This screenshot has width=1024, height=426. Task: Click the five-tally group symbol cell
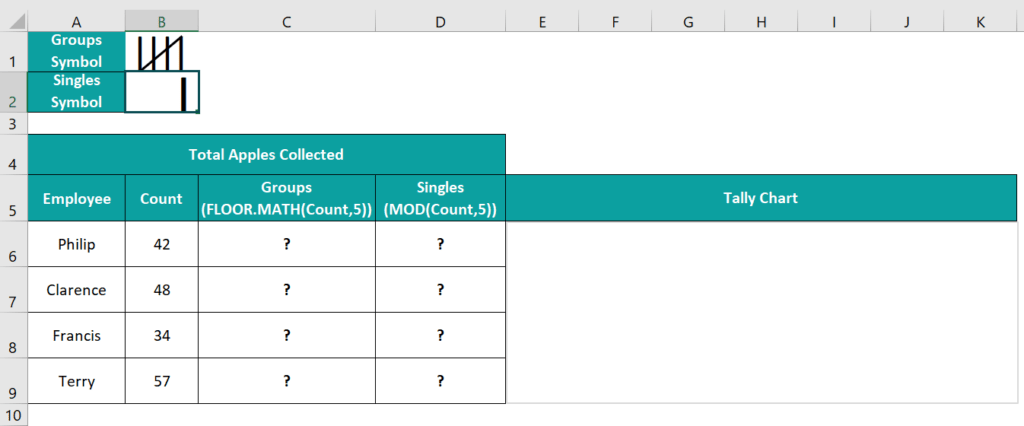162,52
